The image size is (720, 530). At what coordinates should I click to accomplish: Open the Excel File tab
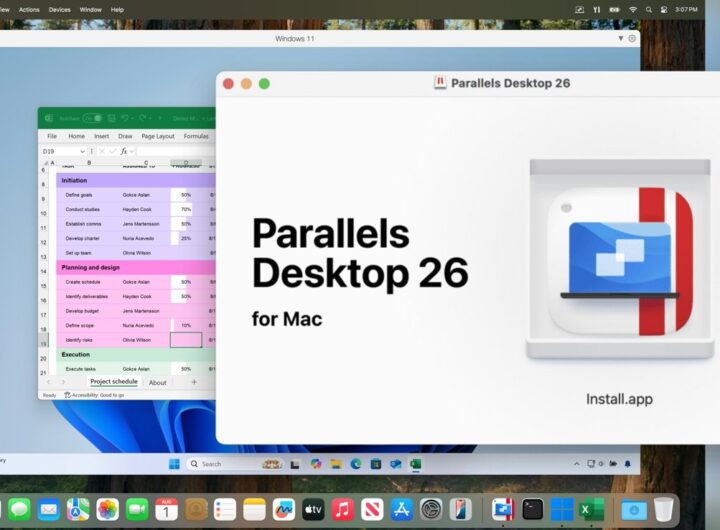coord(52,136)
